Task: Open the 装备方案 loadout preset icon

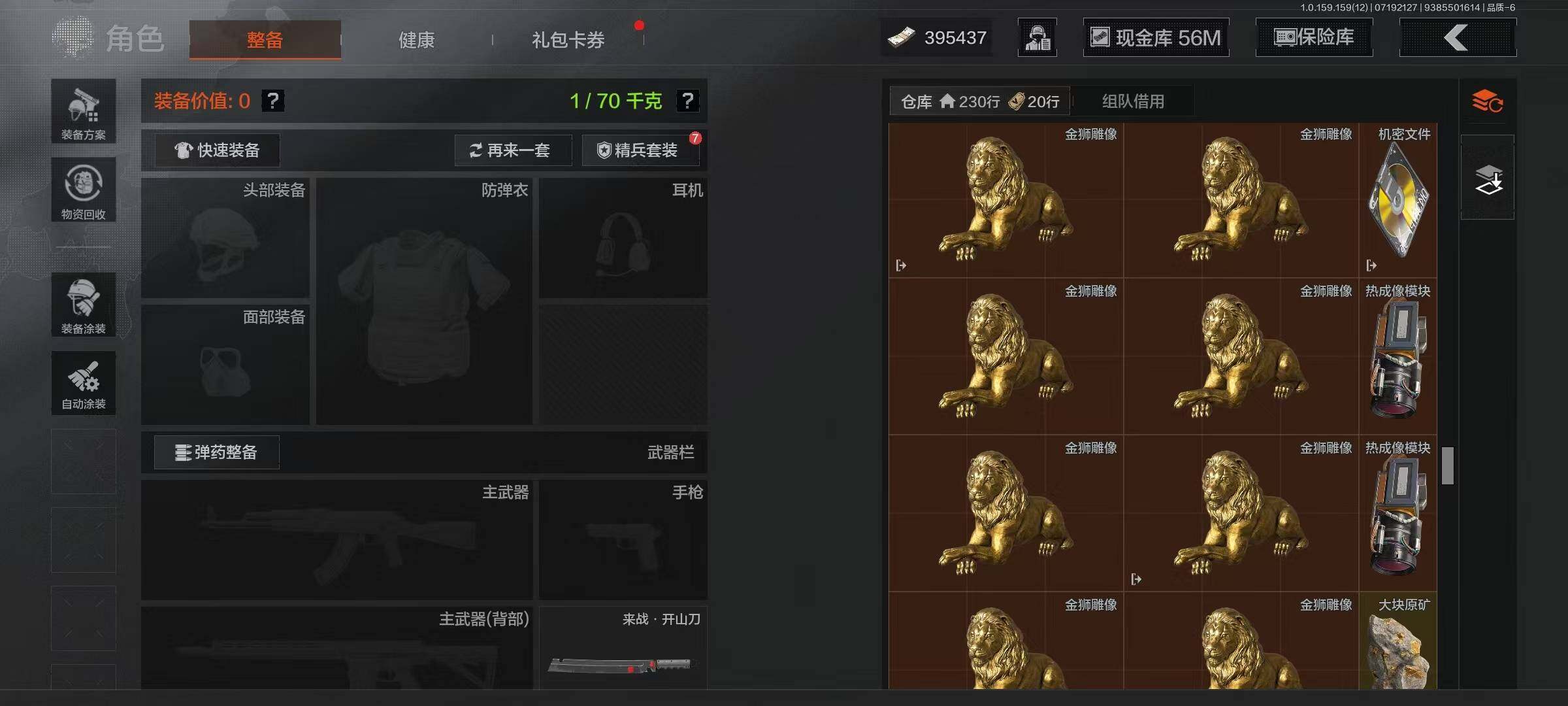Action: click(x=84, y=111)
